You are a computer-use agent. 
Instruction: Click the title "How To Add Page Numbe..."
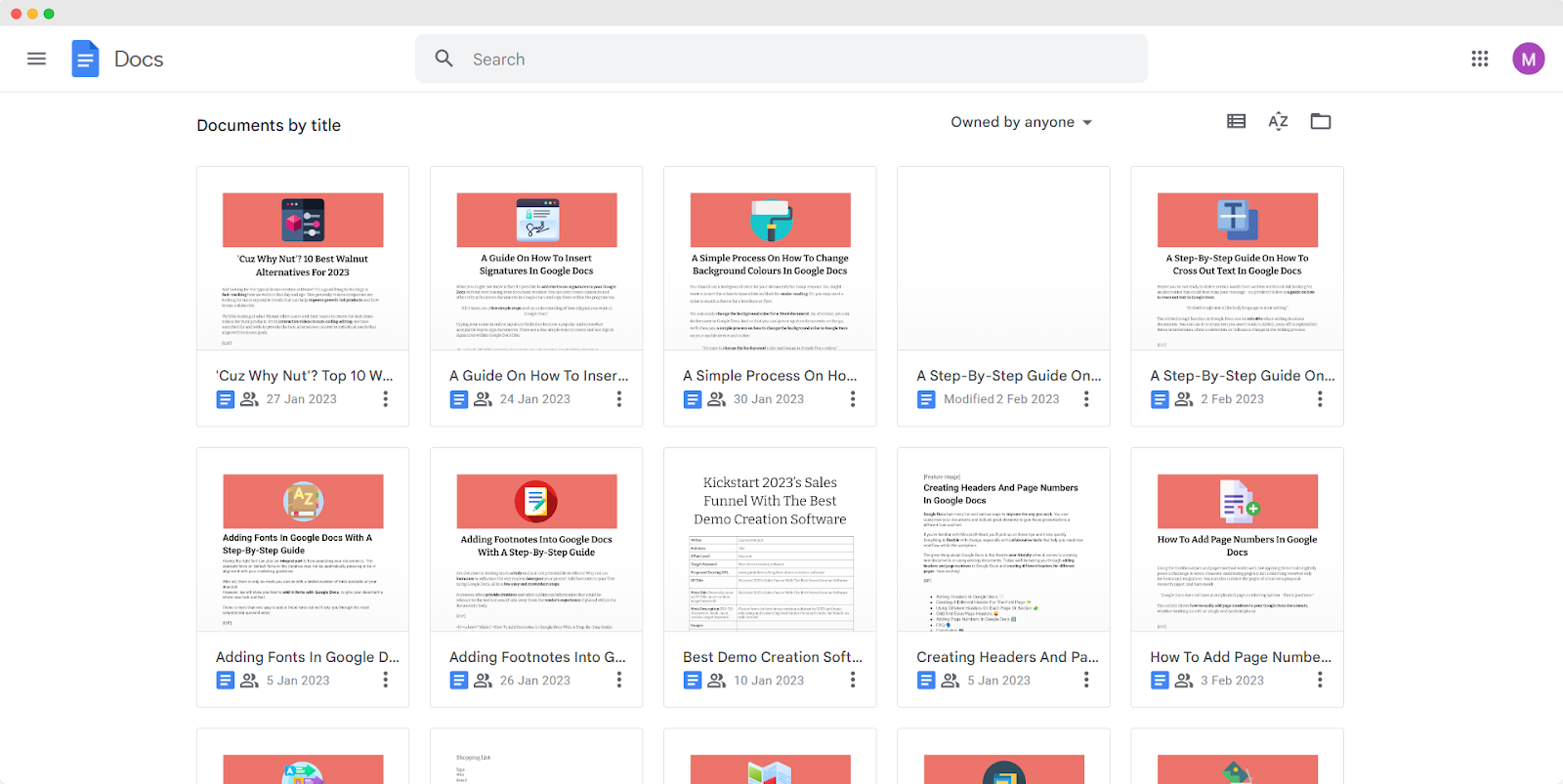point(1241,657)
